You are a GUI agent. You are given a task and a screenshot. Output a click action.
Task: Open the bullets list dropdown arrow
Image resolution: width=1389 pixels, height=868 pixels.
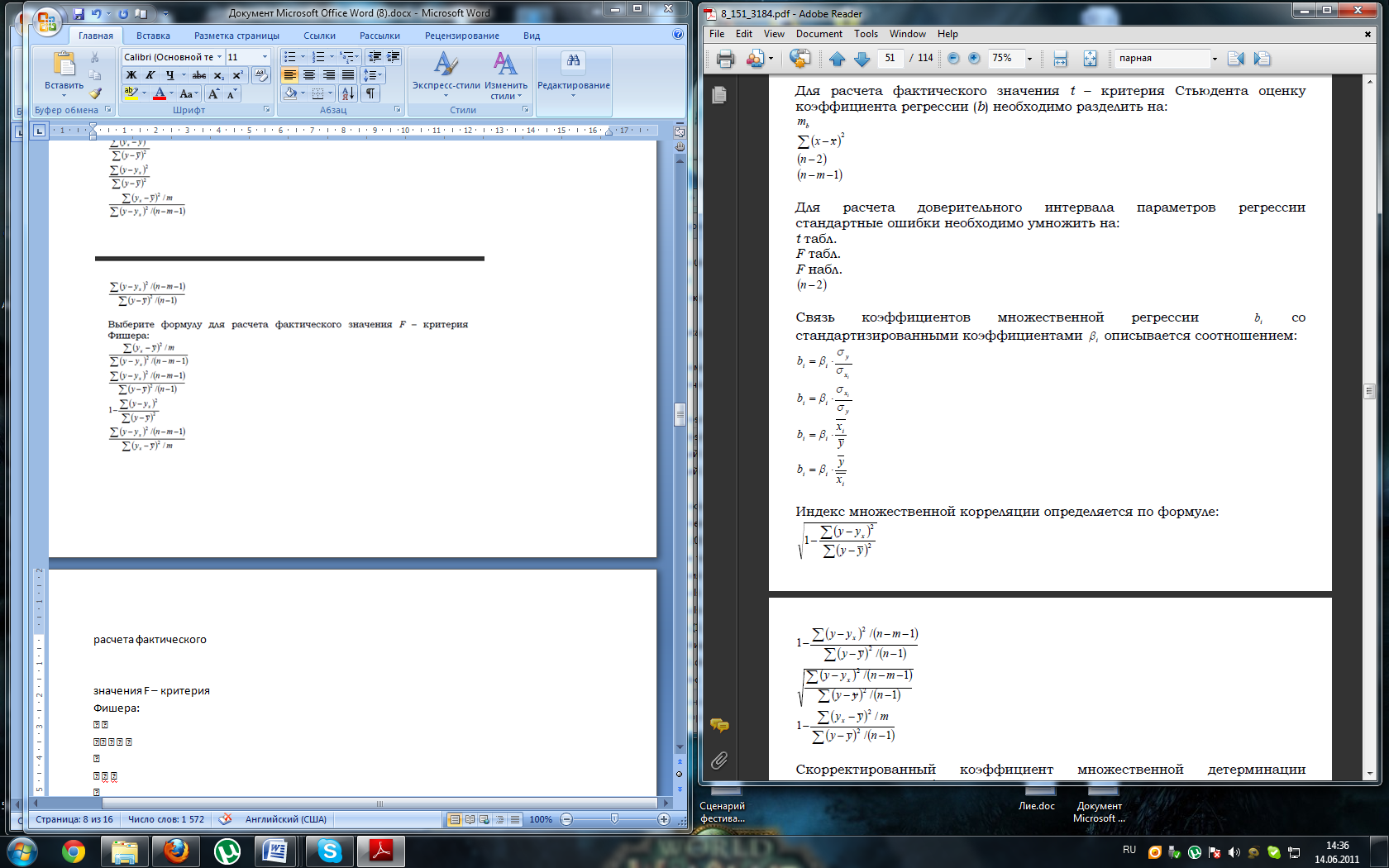(x=303, y=57)
